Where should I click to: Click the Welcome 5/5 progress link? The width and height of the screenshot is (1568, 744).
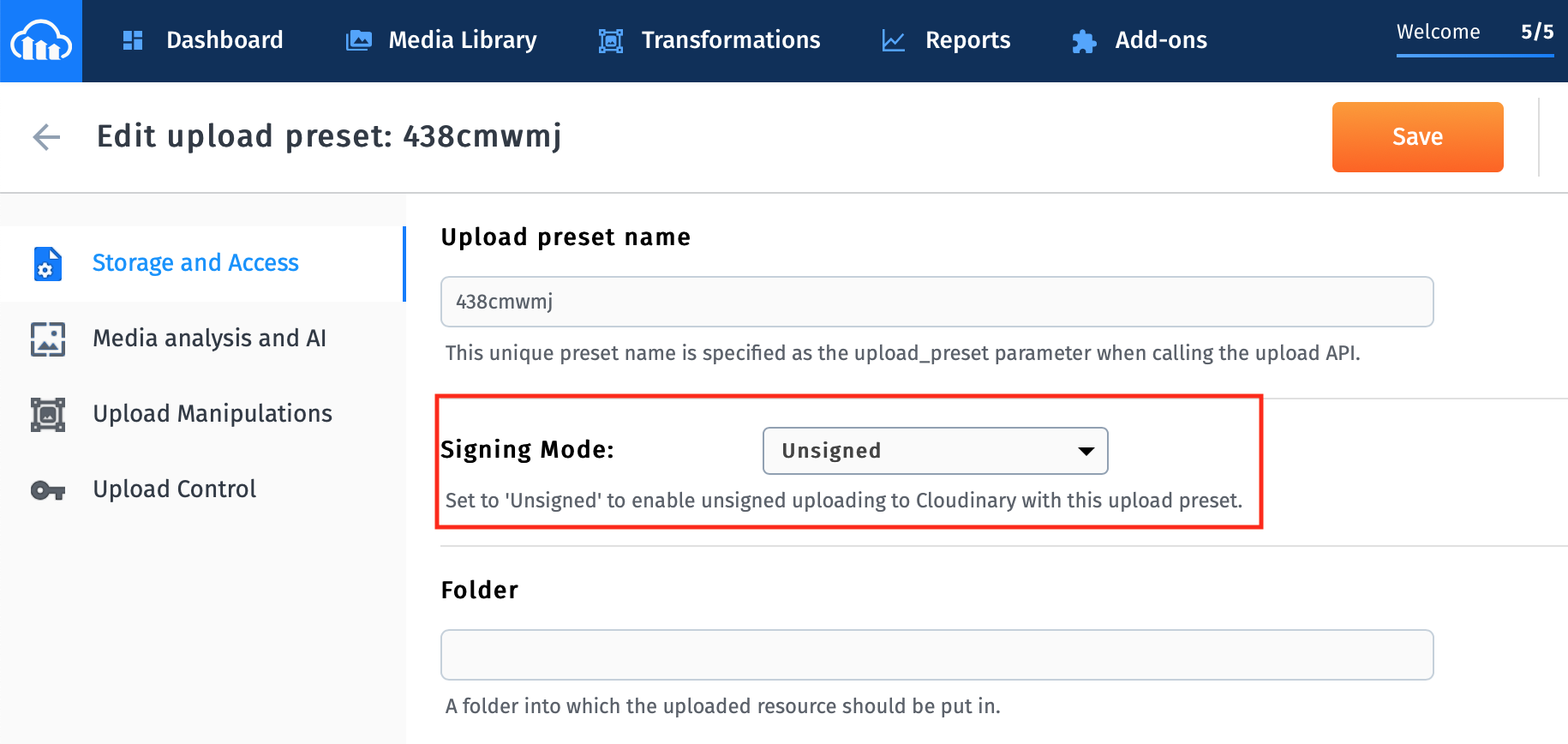(1474, 33)
